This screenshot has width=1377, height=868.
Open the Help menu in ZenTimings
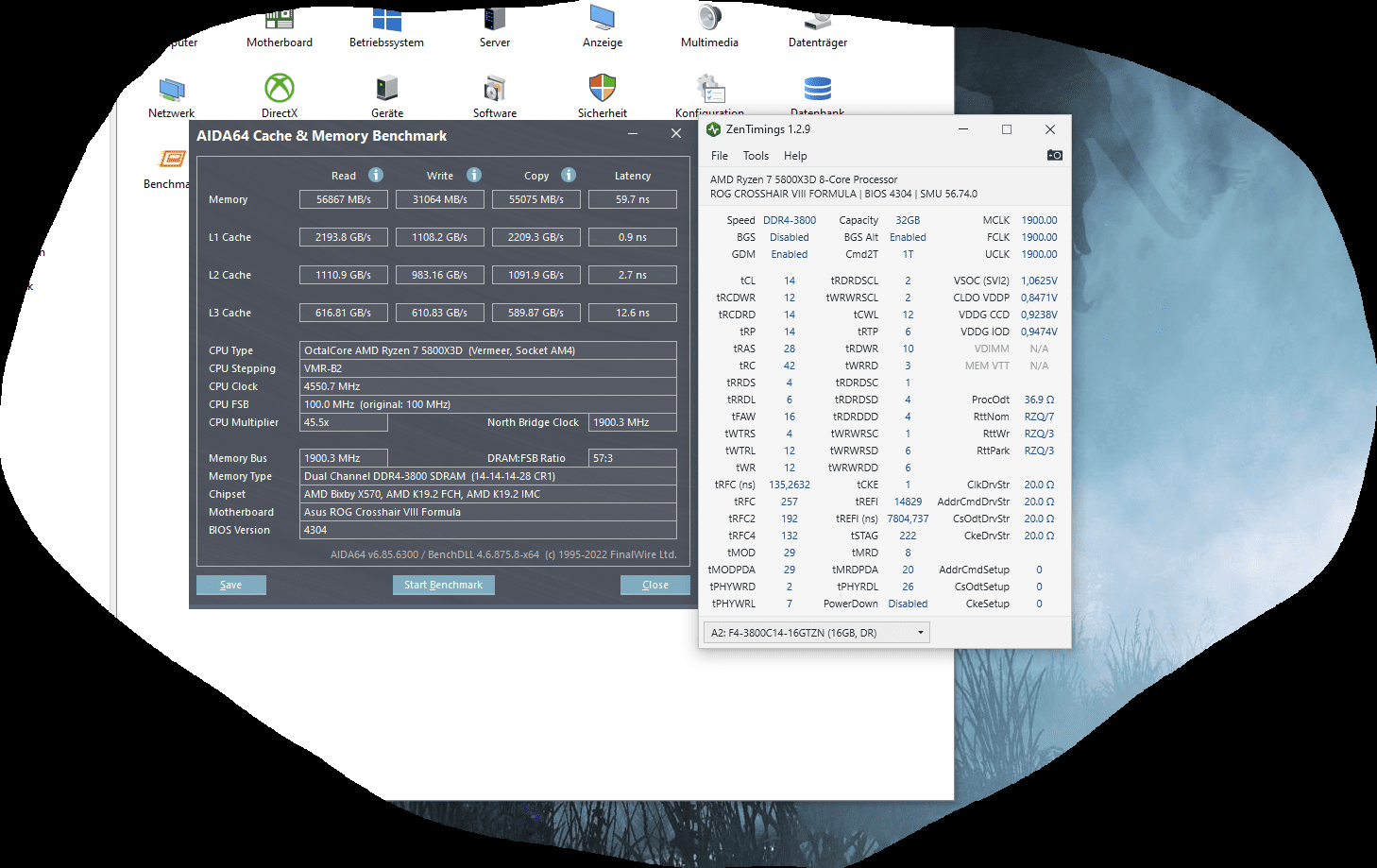(x=795, y=156)
